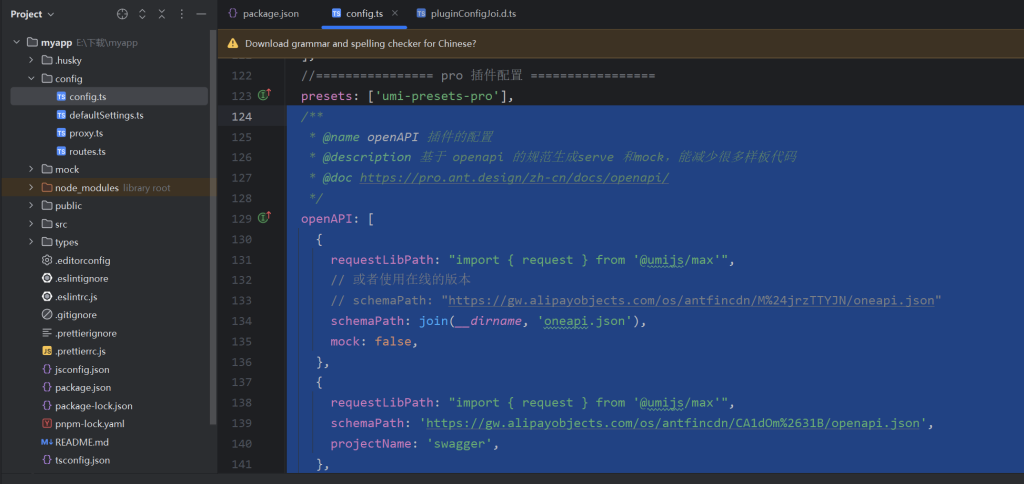Open the pro.ant.design openapi docs link
This screenshot has height=484, width=1024.
515,178
